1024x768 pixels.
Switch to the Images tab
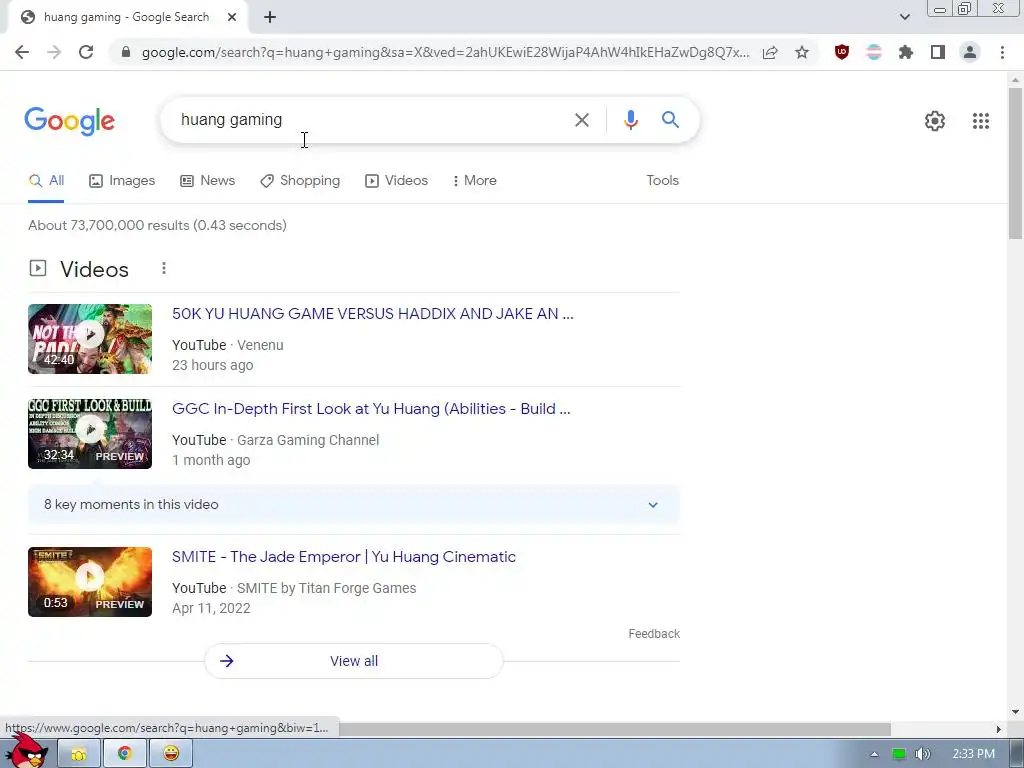point(122,181)
